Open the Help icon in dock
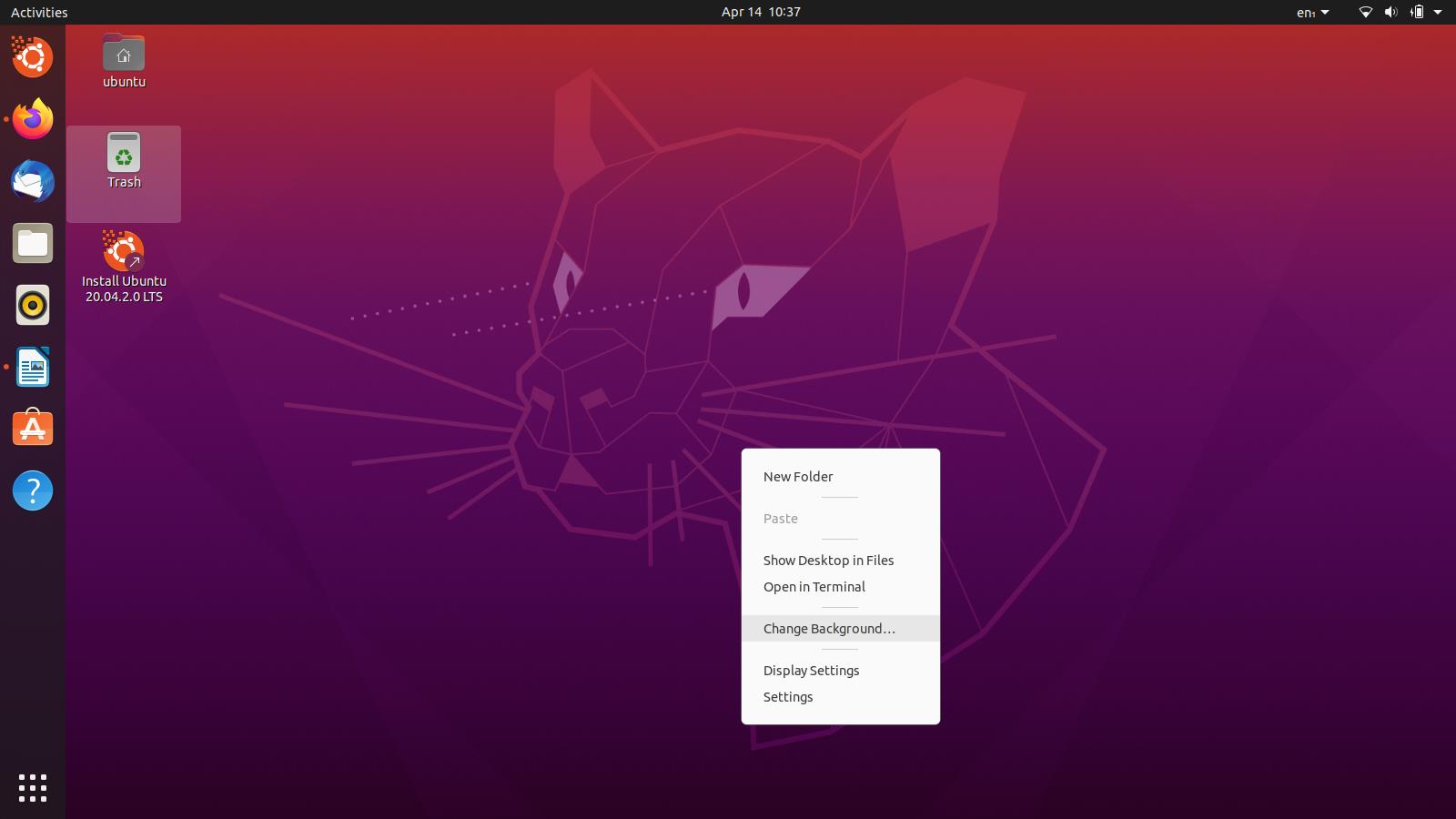 (33, 490)
